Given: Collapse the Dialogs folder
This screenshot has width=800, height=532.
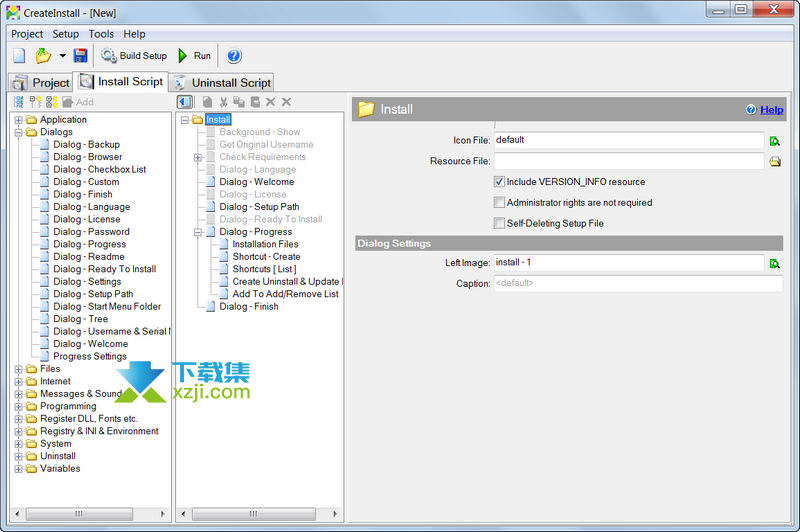Looking at the screenshot, I should click(x=18, y=133).
